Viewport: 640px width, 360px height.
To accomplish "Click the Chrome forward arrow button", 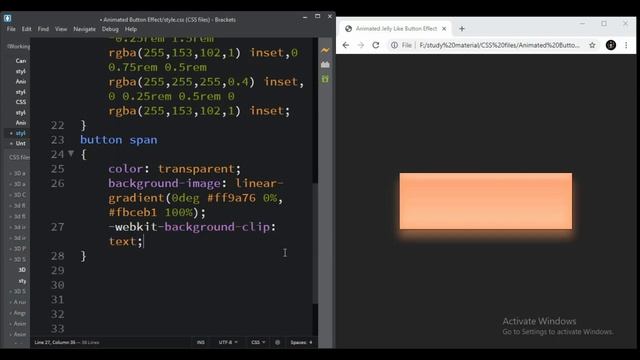I will pyautogui.click(x=360, y=45).
